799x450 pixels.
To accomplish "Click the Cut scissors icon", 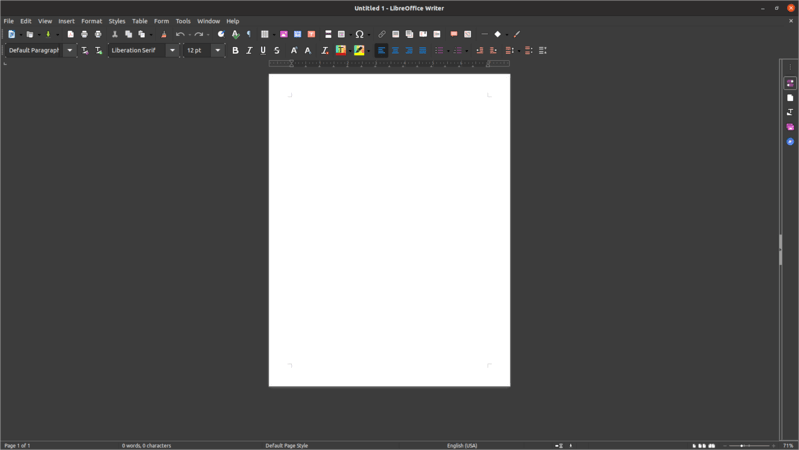I will (x=115, y=34).
